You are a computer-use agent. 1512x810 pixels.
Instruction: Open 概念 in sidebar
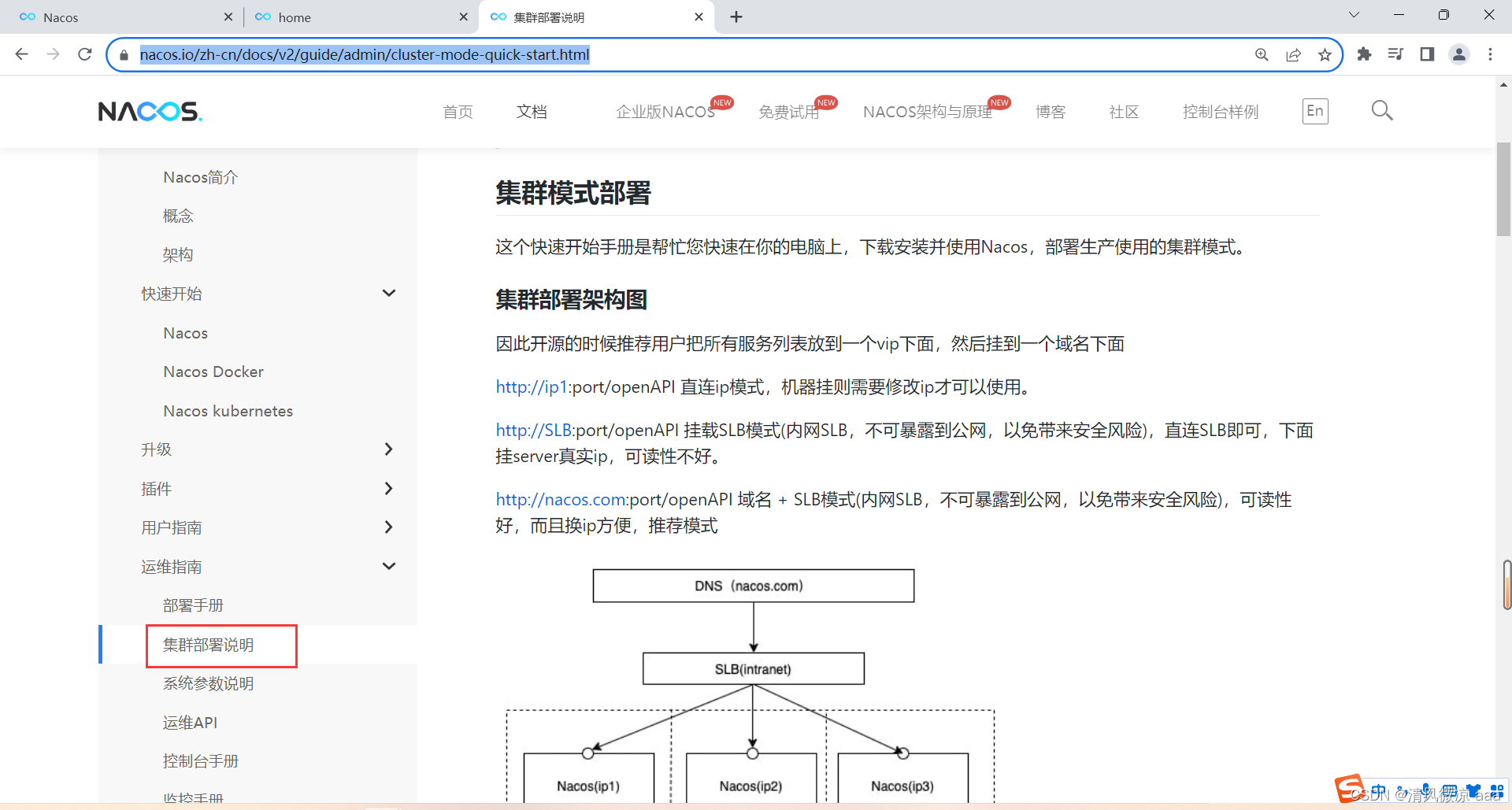click(178, 216)
